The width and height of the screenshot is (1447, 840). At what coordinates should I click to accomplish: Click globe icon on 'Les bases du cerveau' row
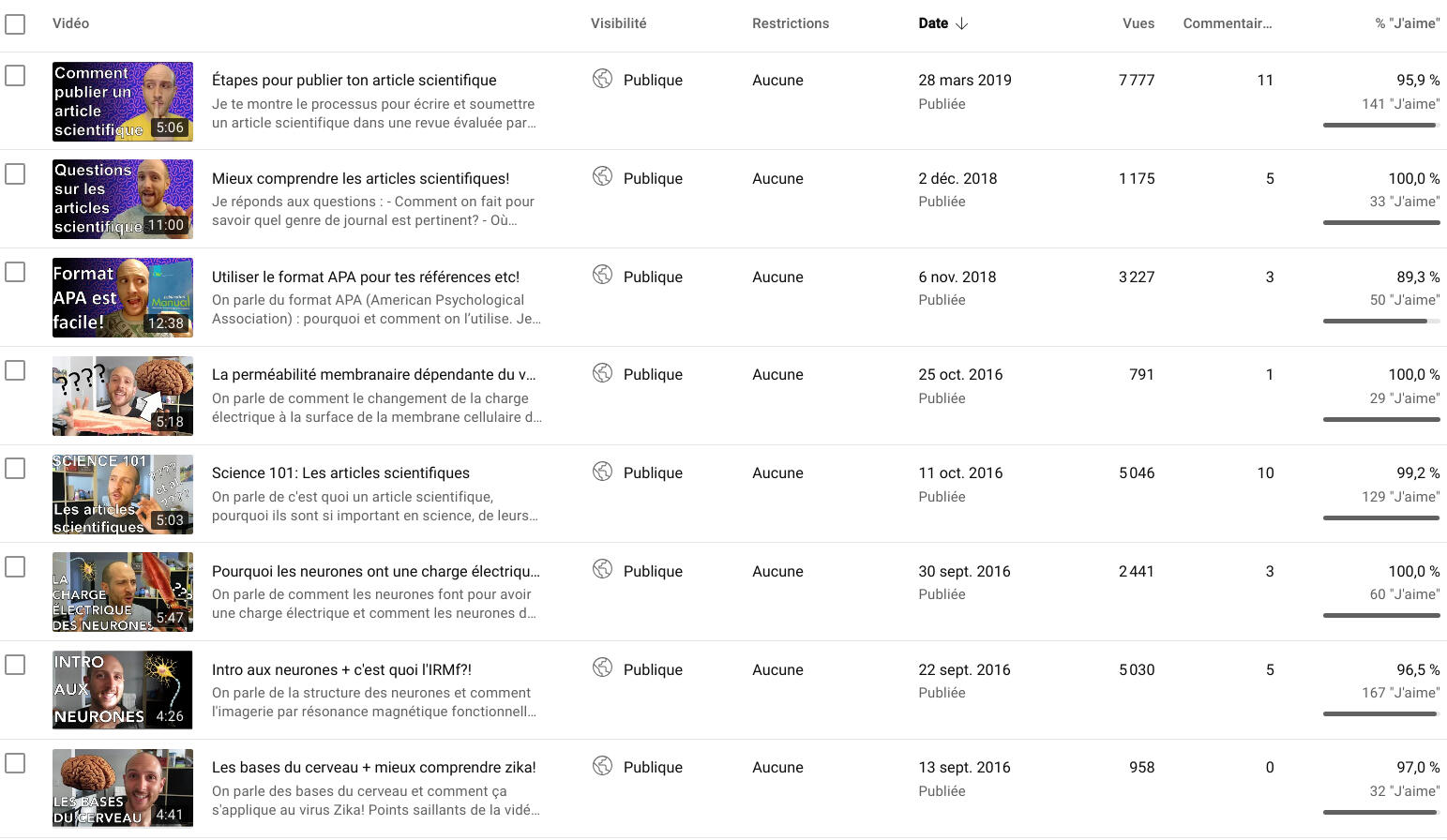[602, 766]
